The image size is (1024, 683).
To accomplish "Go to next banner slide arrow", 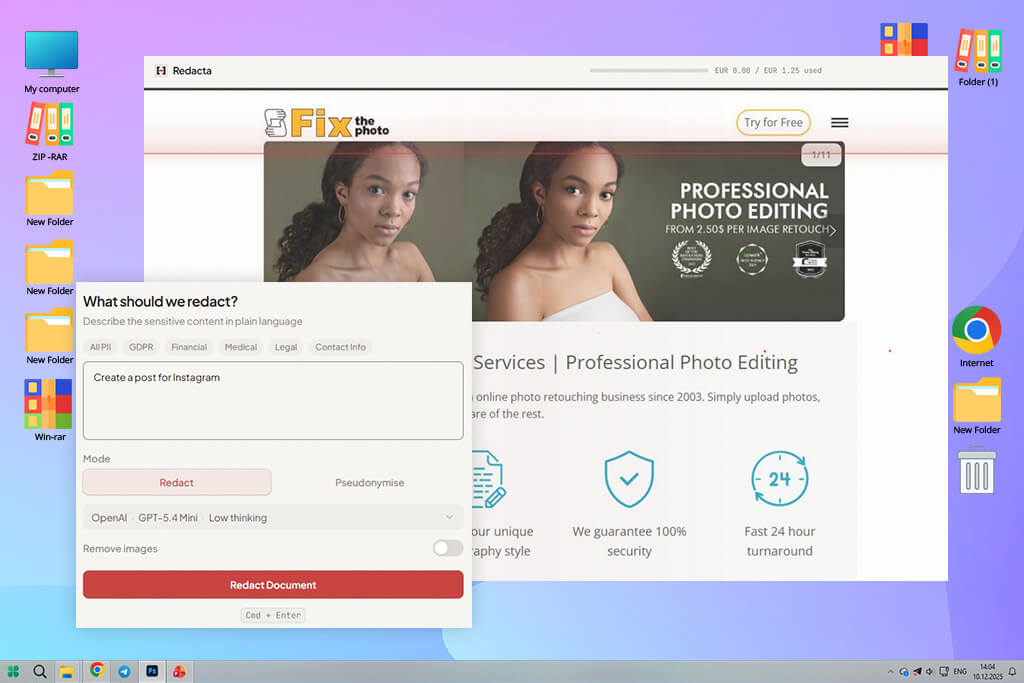I will point(833,230).
